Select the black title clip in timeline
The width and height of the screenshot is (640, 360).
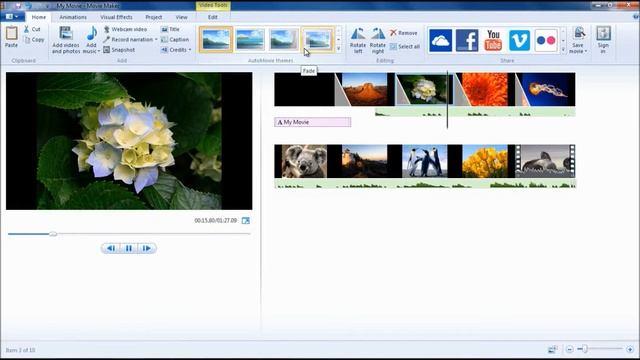coord(304,89)
